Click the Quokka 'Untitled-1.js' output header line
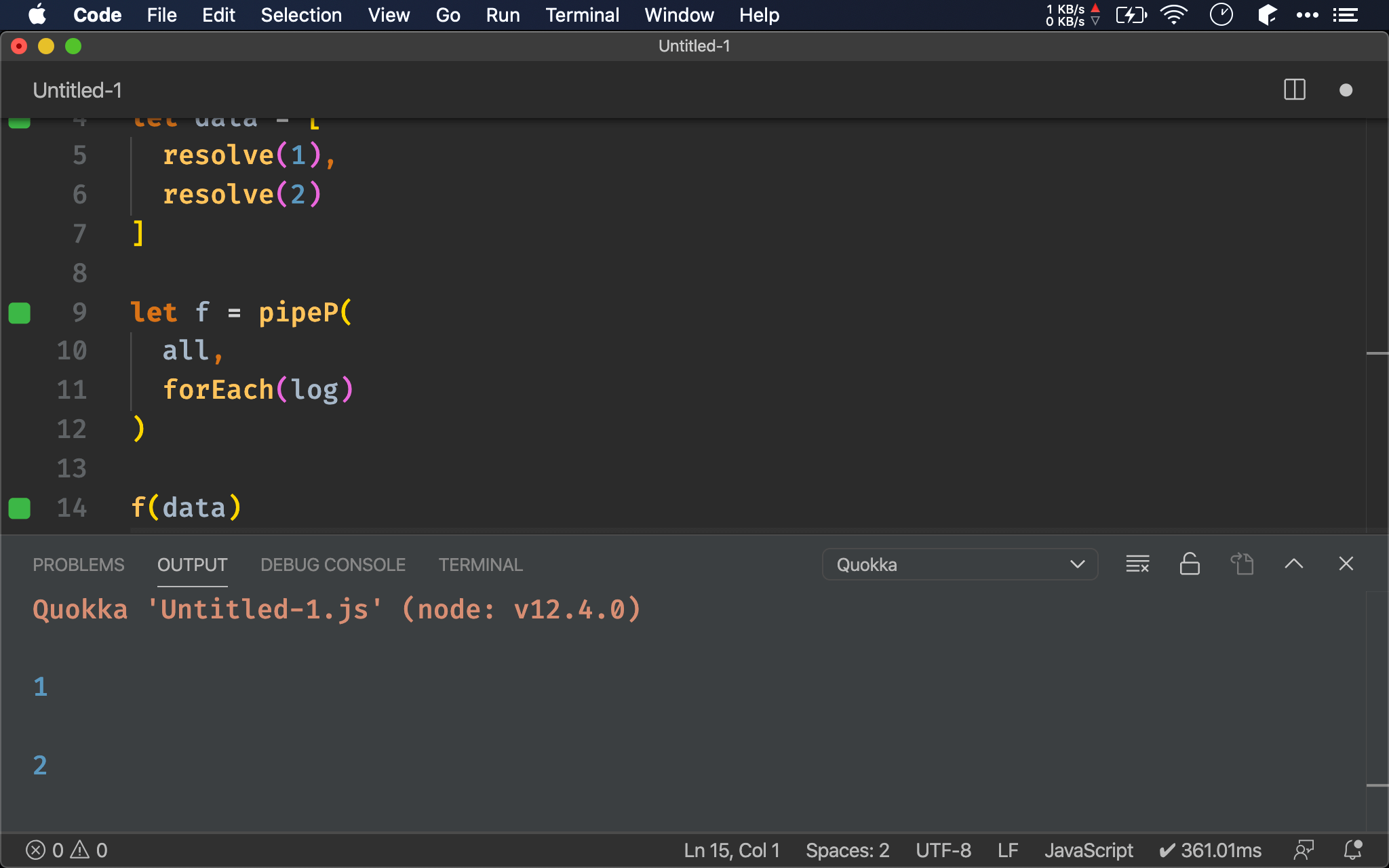Screen dimensions: 1389x868 coord(336,610)
